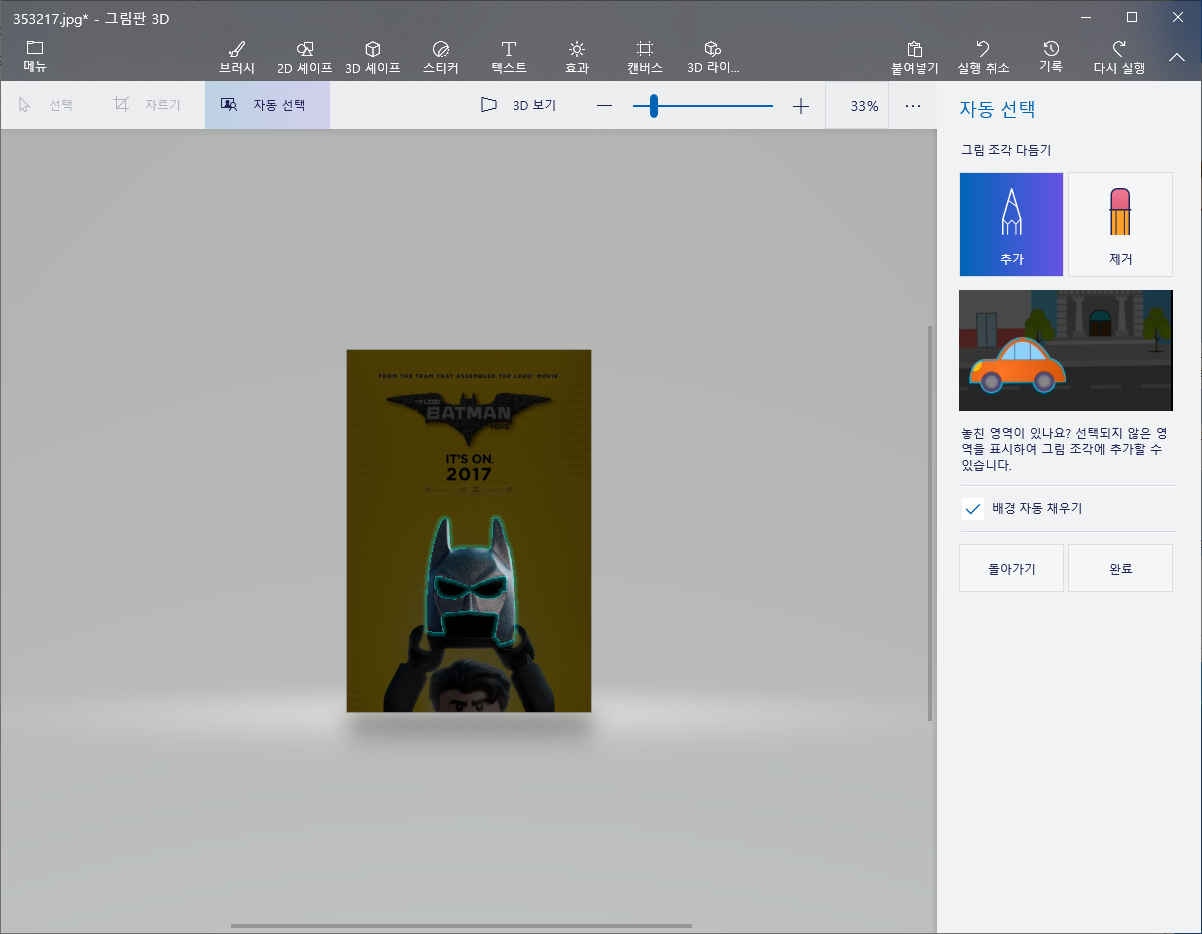Viewport: 1202px width, 934px height.
Task: Uncheck 배경 자동 채우기 checkbox
Action: pyautogui.click(x=972, y=508)
